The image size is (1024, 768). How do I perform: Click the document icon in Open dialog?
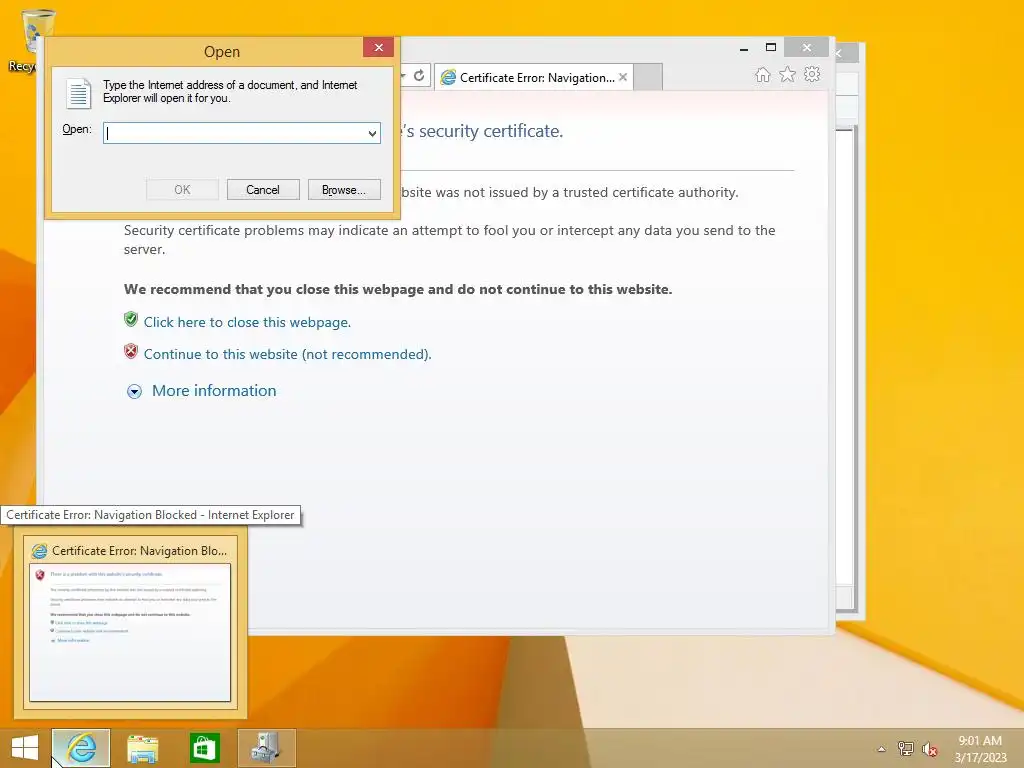[x=78, y=93]
